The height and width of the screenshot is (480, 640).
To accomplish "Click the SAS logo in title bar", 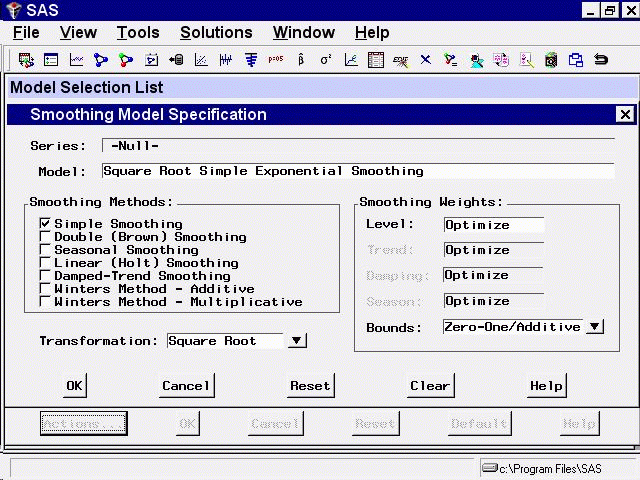I will pyautogui.click(x=13, y=9).
